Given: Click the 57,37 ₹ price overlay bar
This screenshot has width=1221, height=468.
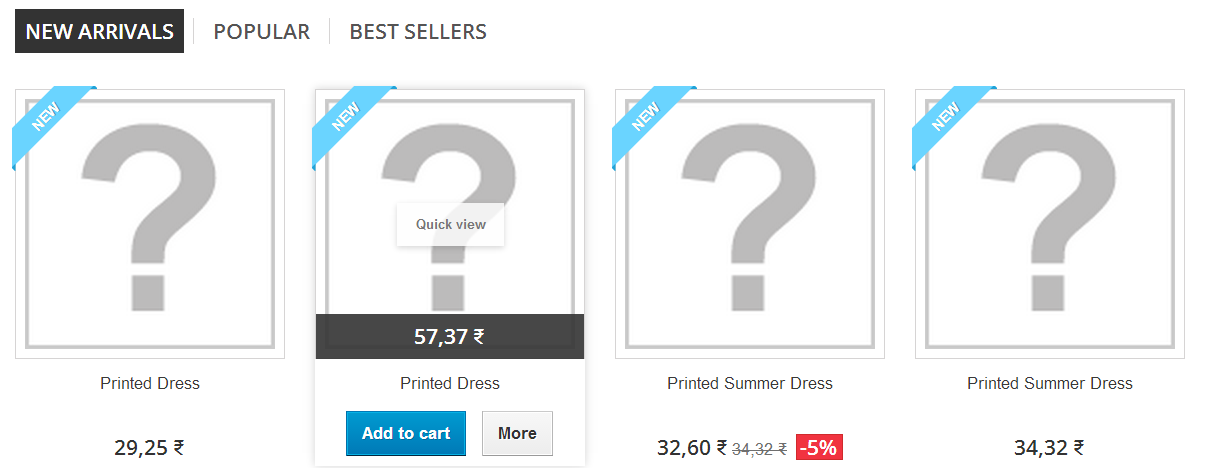Looking at the screenshot, I should [450, 336].
